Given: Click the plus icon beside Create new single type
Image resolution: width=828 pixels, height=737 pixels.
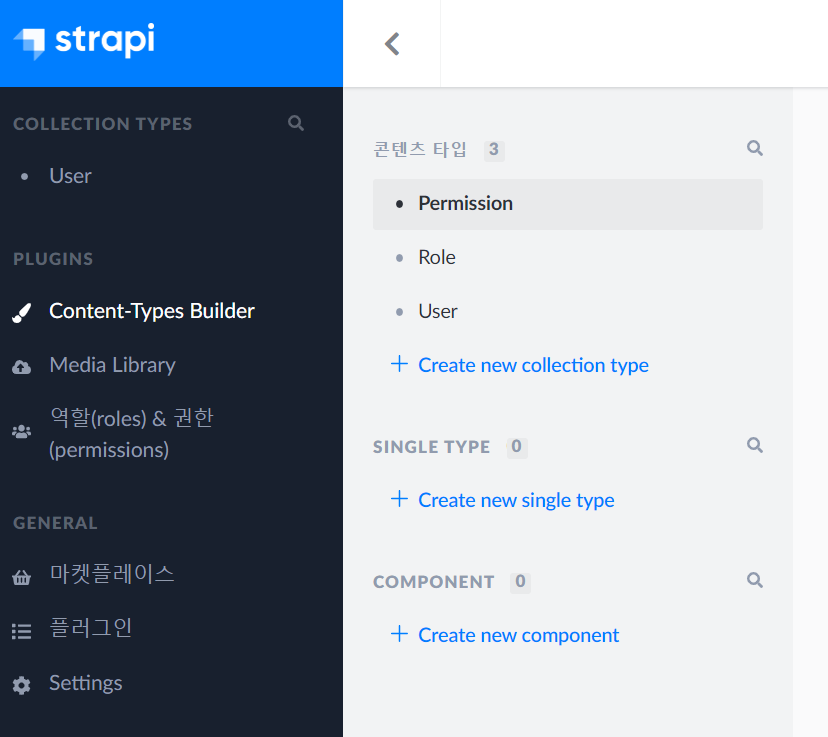Looking at the screenshot, I should point(399,498).
